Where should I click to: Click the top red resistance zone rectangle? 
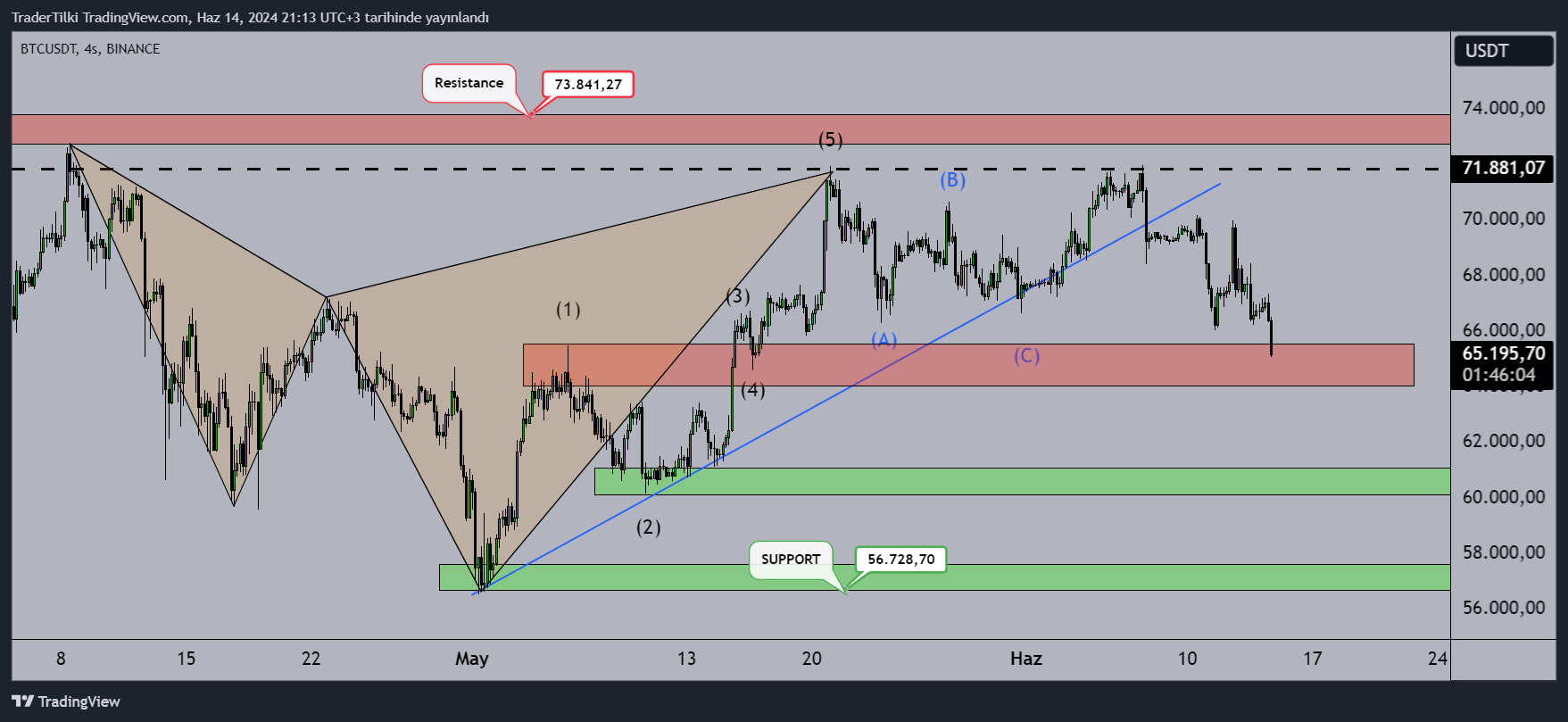point(731,129)
